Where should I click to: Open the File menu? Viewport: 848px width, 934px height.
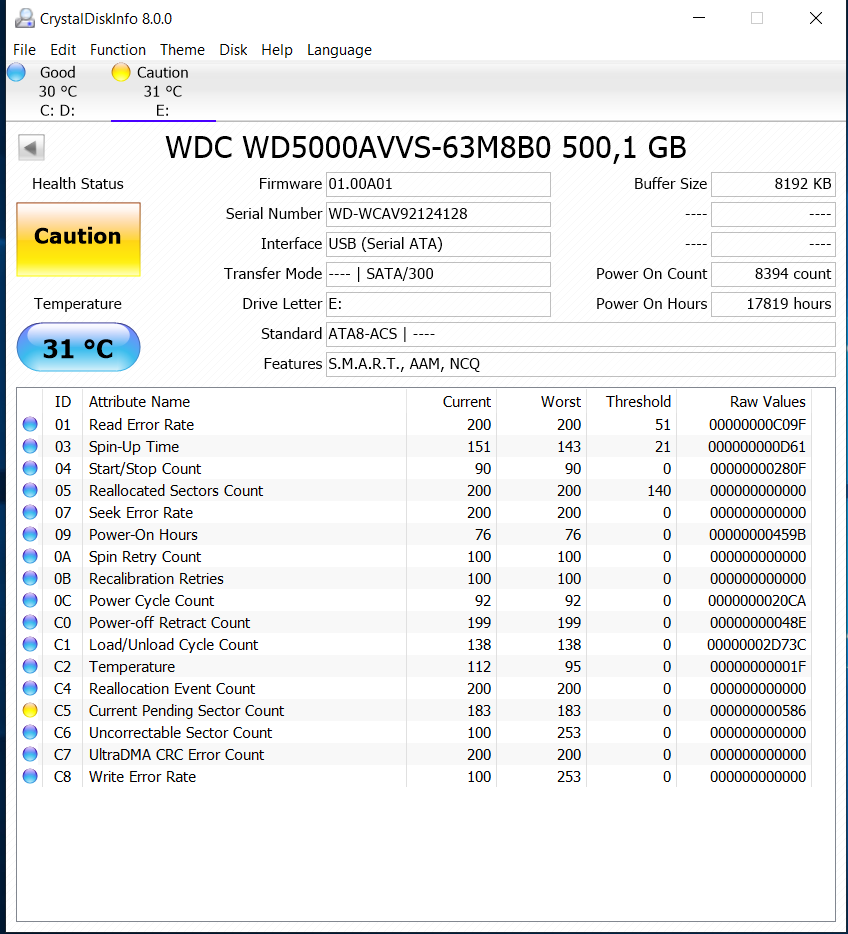[x=24, y=50]
